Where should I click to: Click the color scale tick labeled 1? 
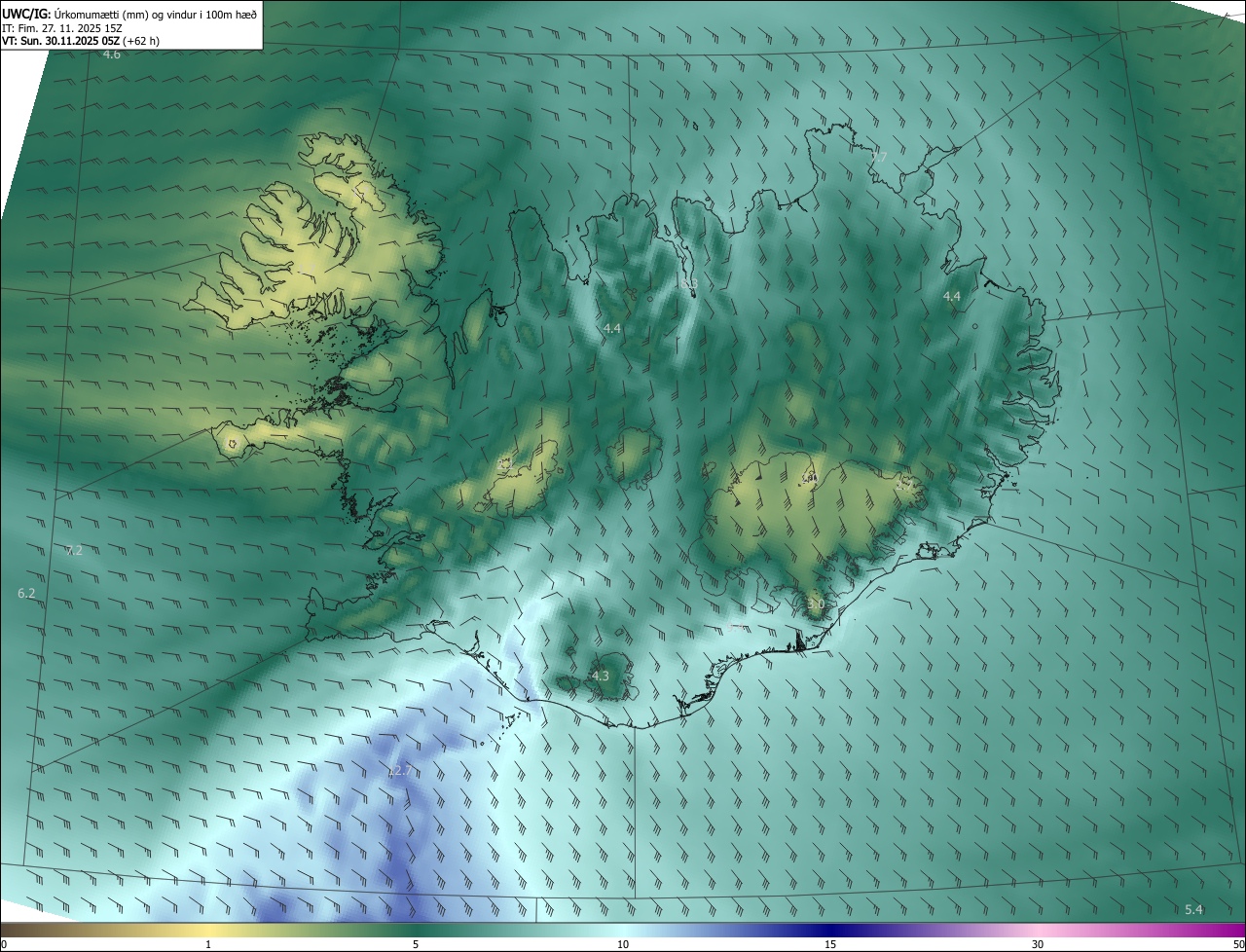click(208, 944)
